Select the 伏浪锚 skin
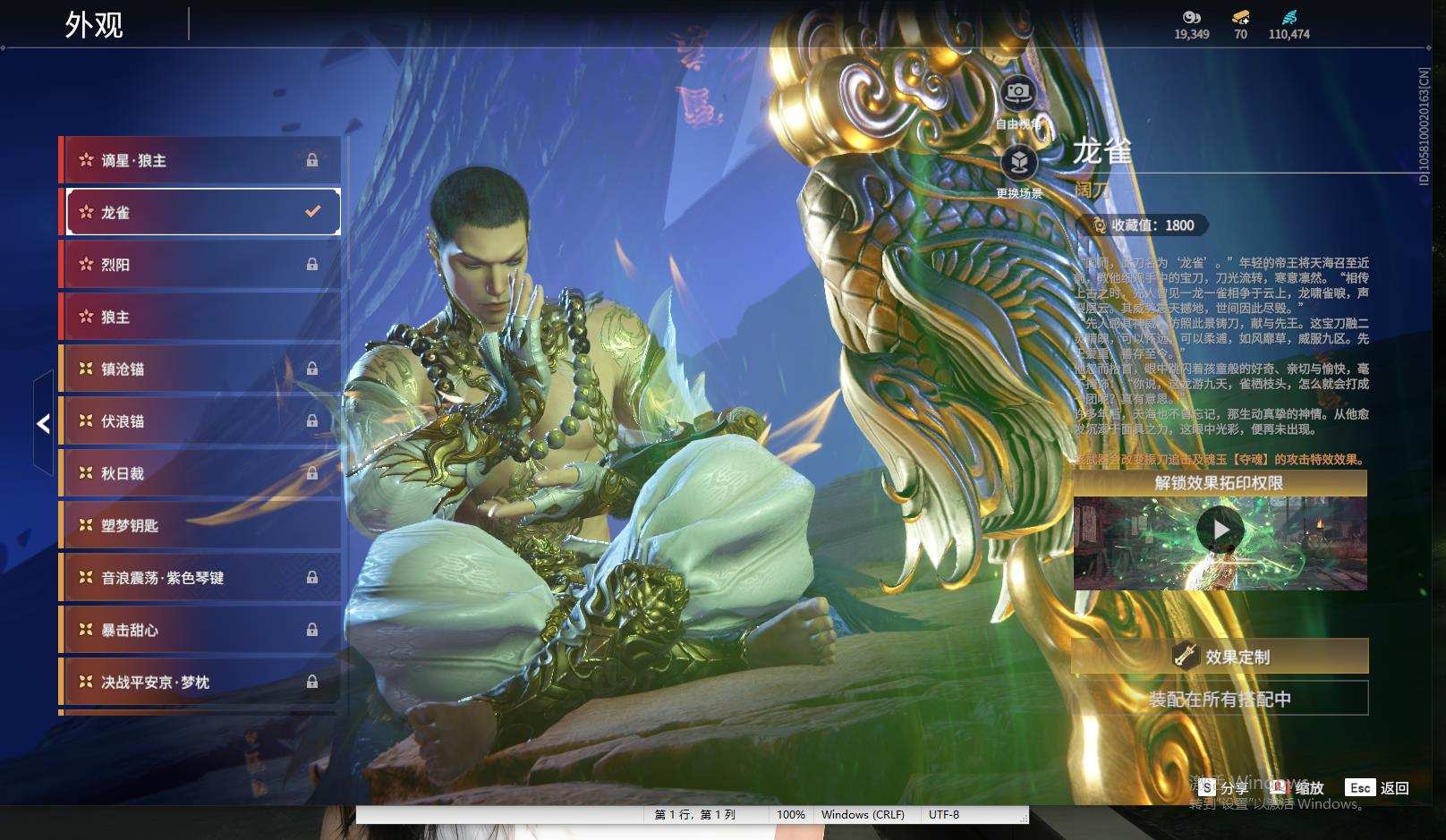 pyautogui.click(x=200, y=420)
